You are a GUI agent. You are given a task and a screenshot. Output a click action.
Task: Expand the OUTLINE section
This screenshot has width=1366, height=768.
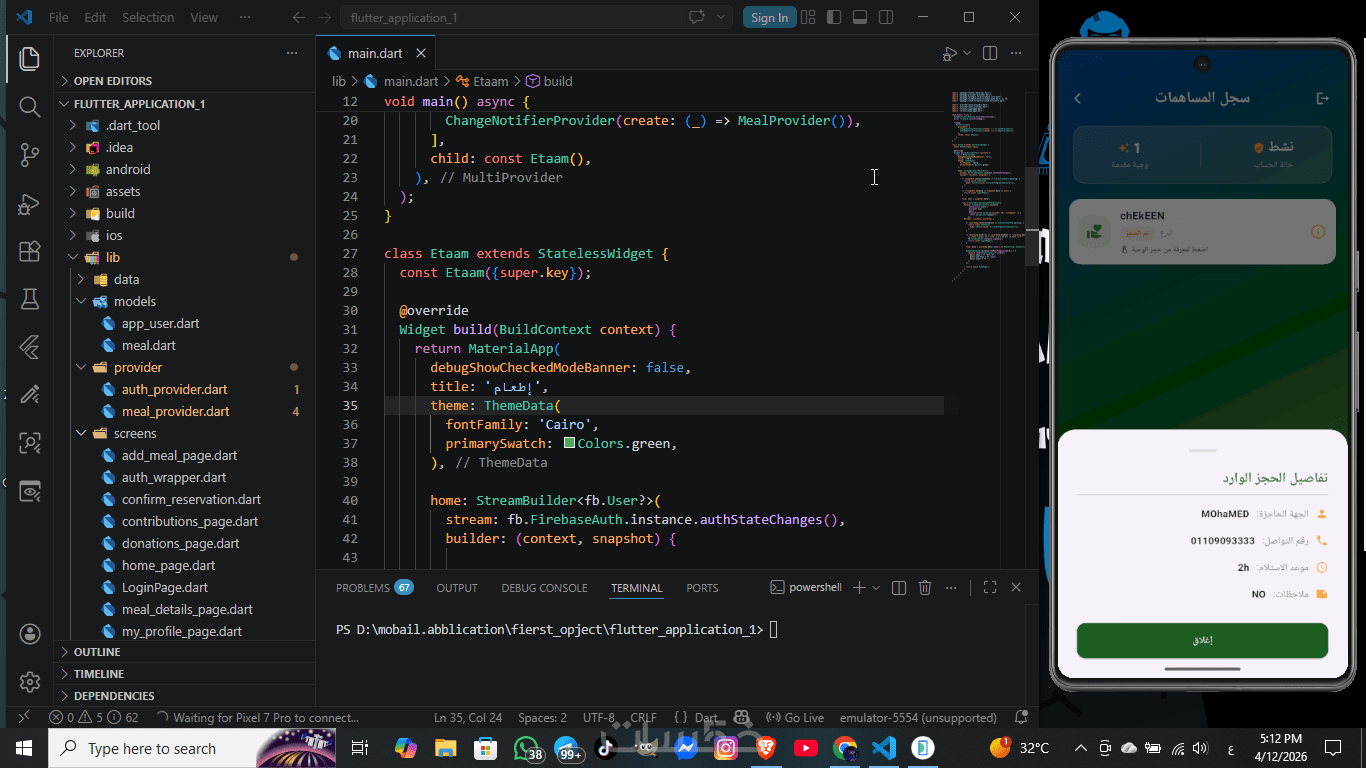tap(97, 652)
